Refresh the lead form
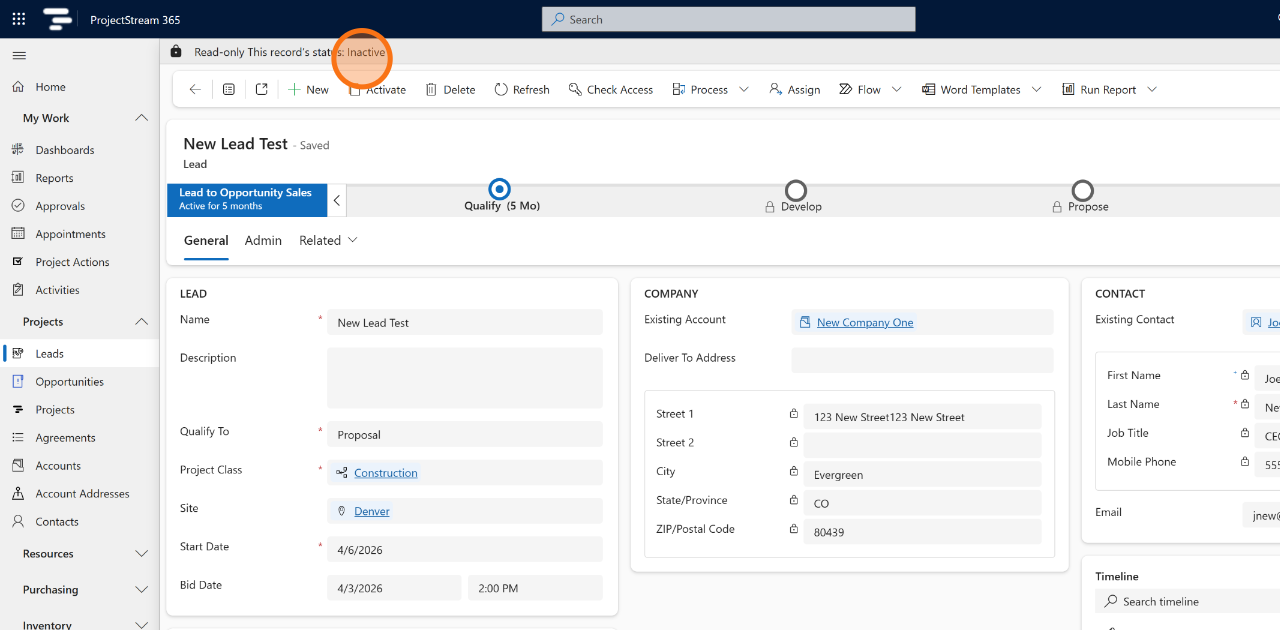1280x630 pixels. pos(522,89)
